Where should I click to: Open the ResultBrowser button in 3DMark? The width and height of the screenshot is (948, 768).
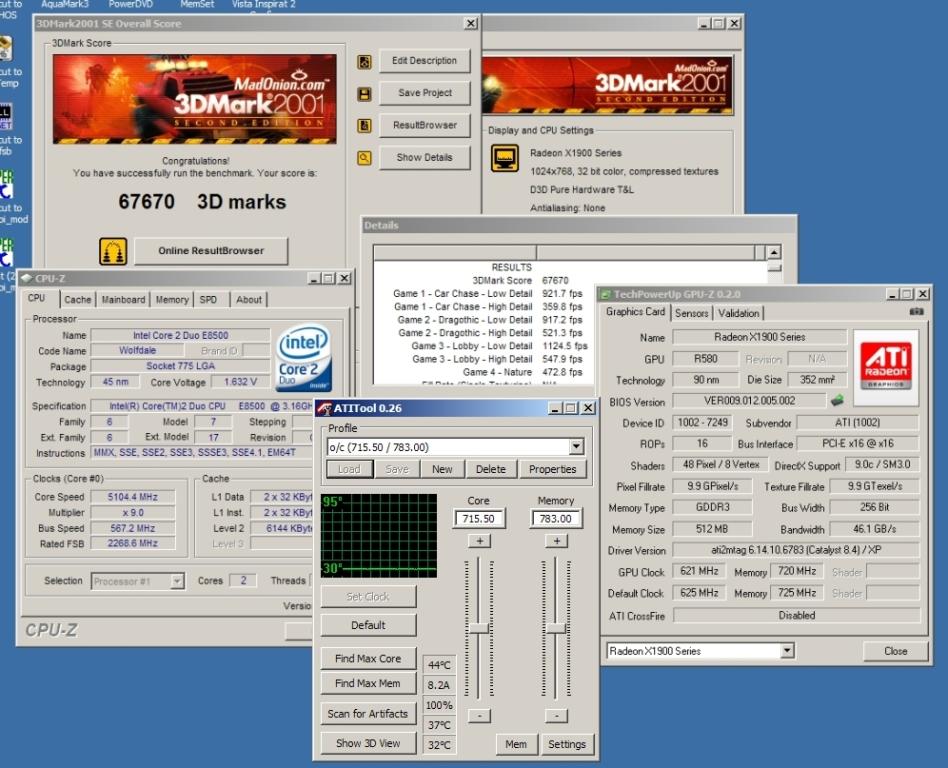(x=424, y=125)
